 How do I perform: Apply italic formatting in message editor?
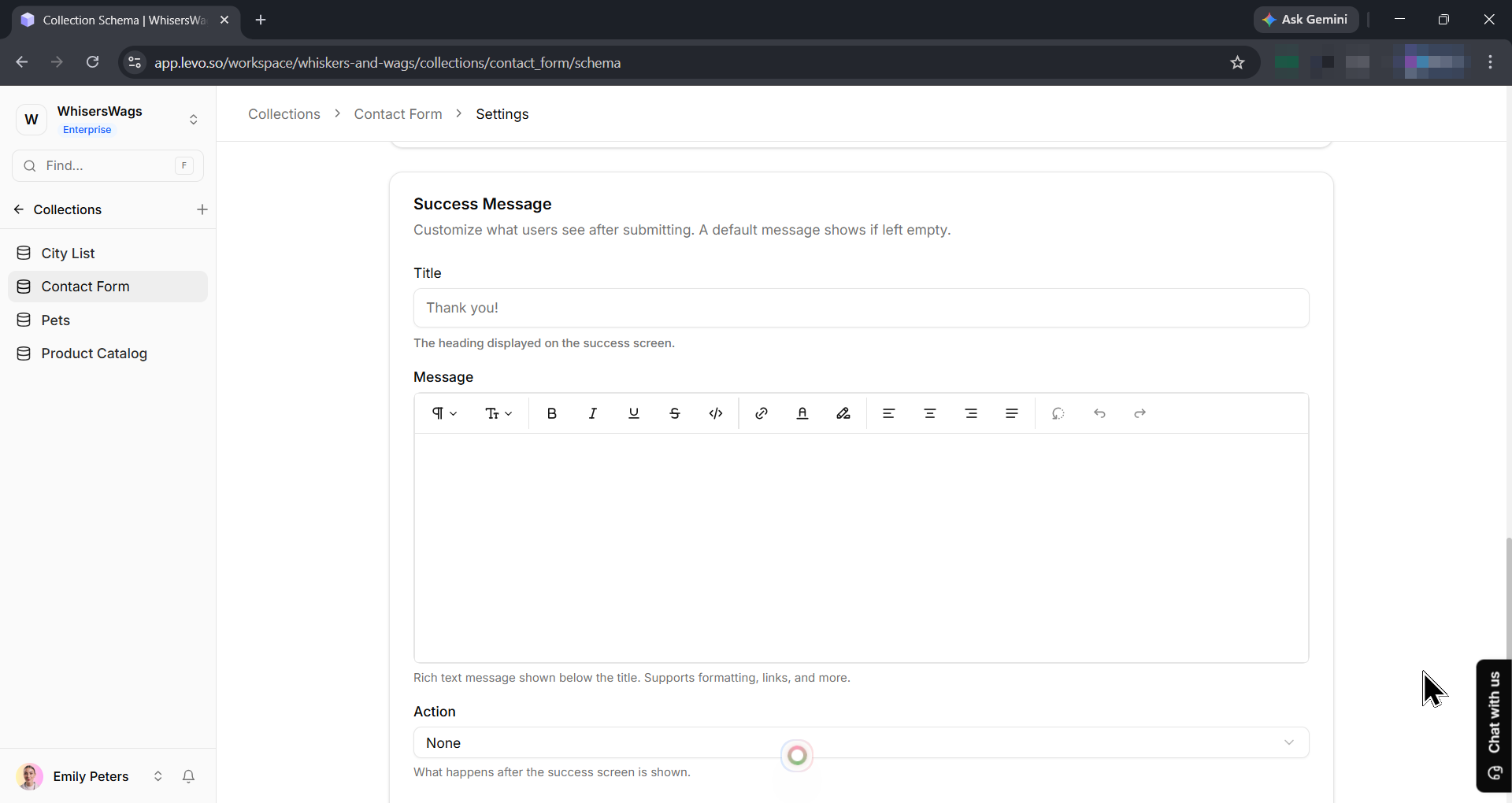592,413
